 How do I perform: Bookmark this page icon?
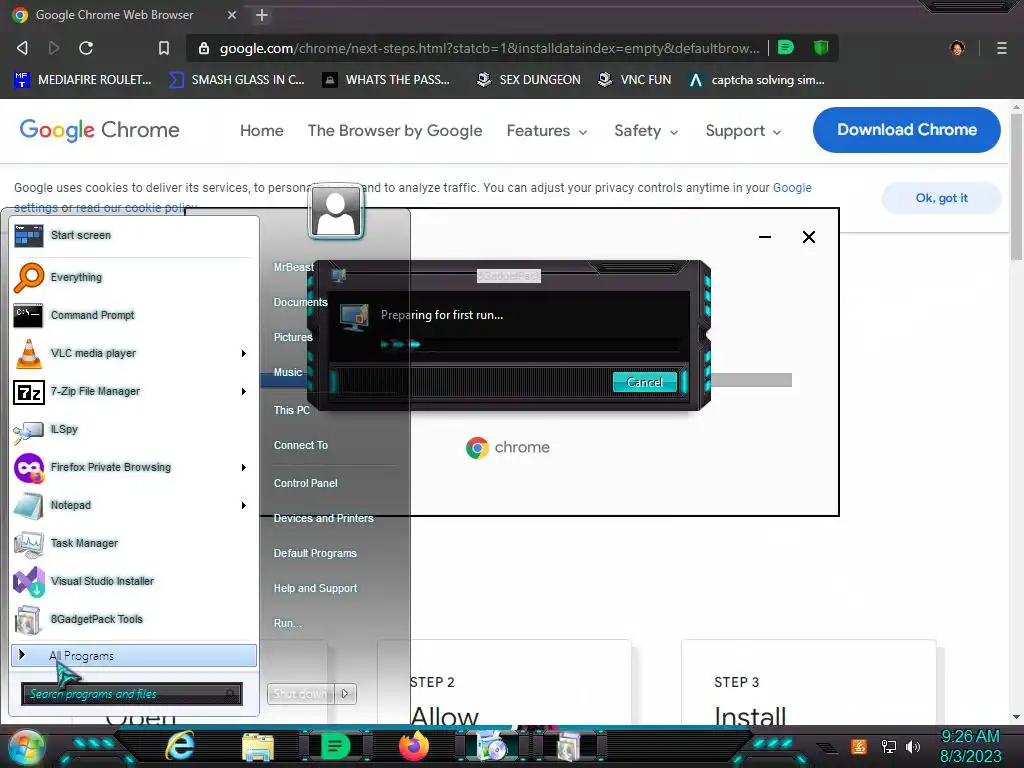point(164,48)
